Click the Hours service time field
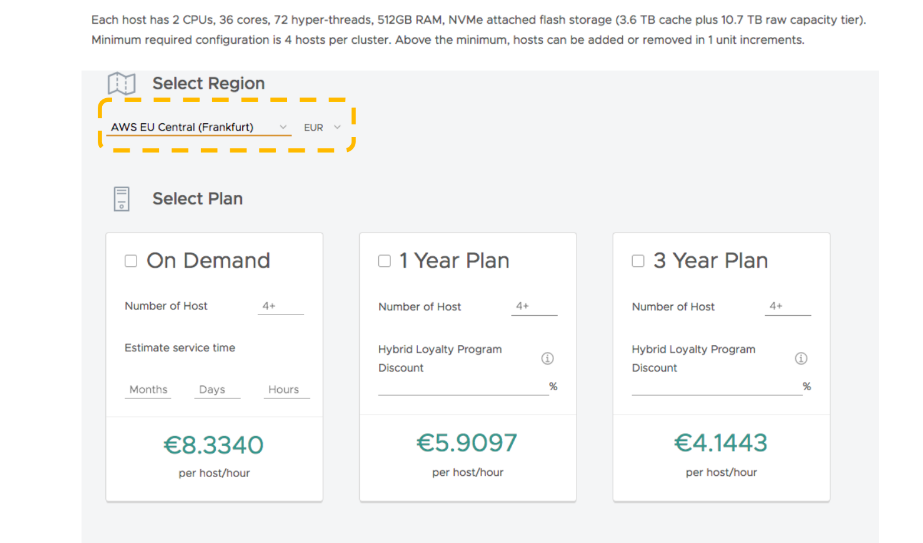Image resolution: width=923 pixels, height=543 pixels. click(287, 390)
